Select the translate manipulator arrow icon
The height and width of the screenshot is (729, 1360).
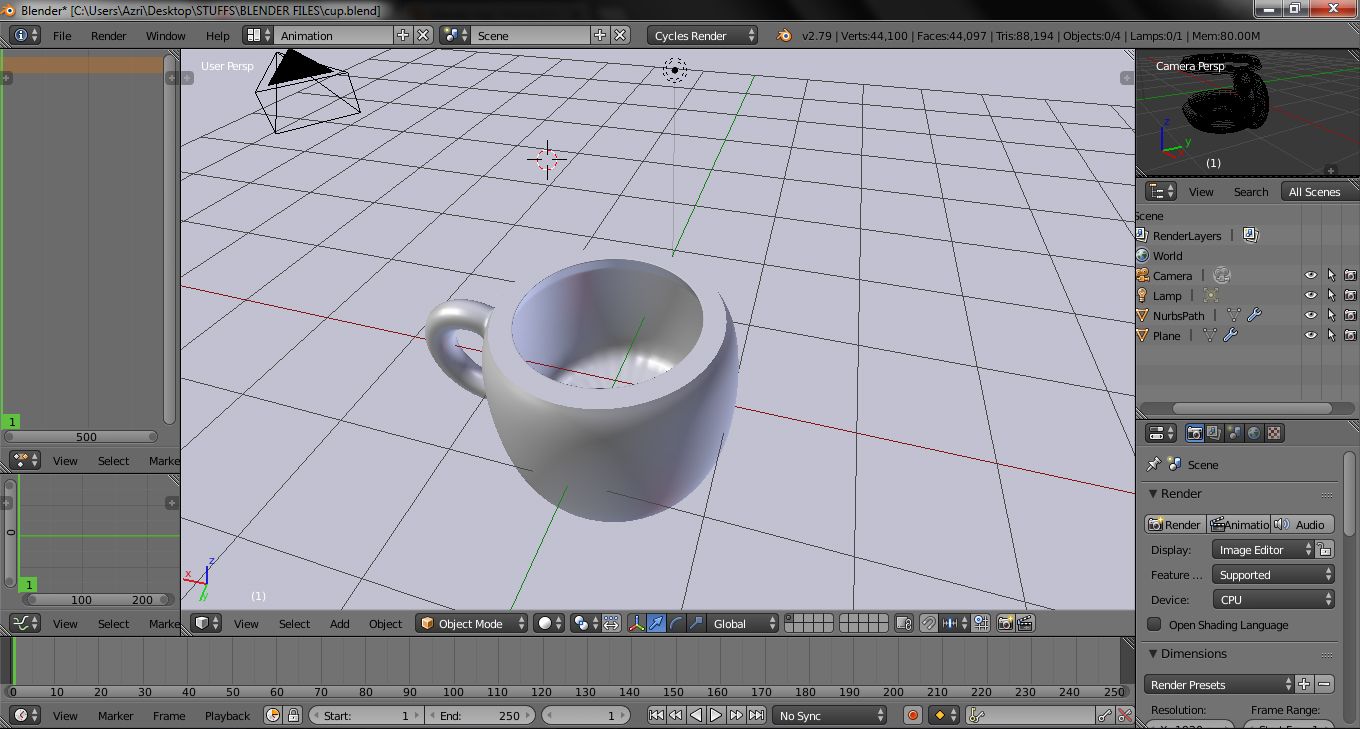656,623
